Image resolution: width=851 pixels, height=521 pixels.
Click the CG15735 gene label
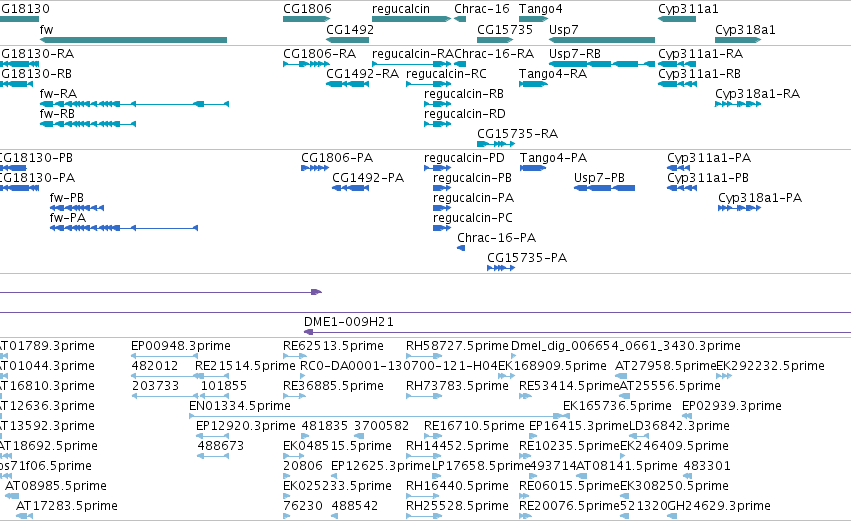tap(505, 30)
